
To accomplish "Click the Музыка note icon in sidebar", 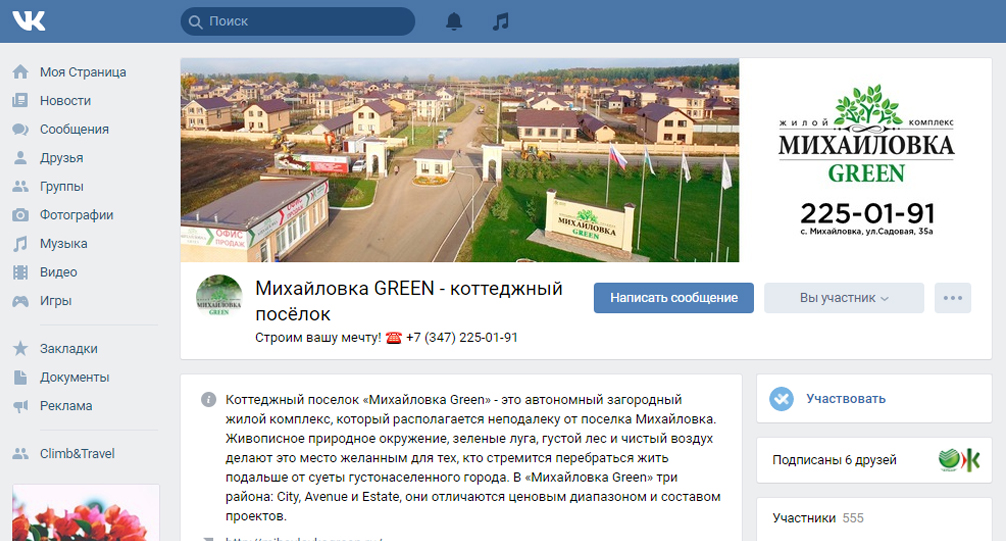I will [21, 243].
